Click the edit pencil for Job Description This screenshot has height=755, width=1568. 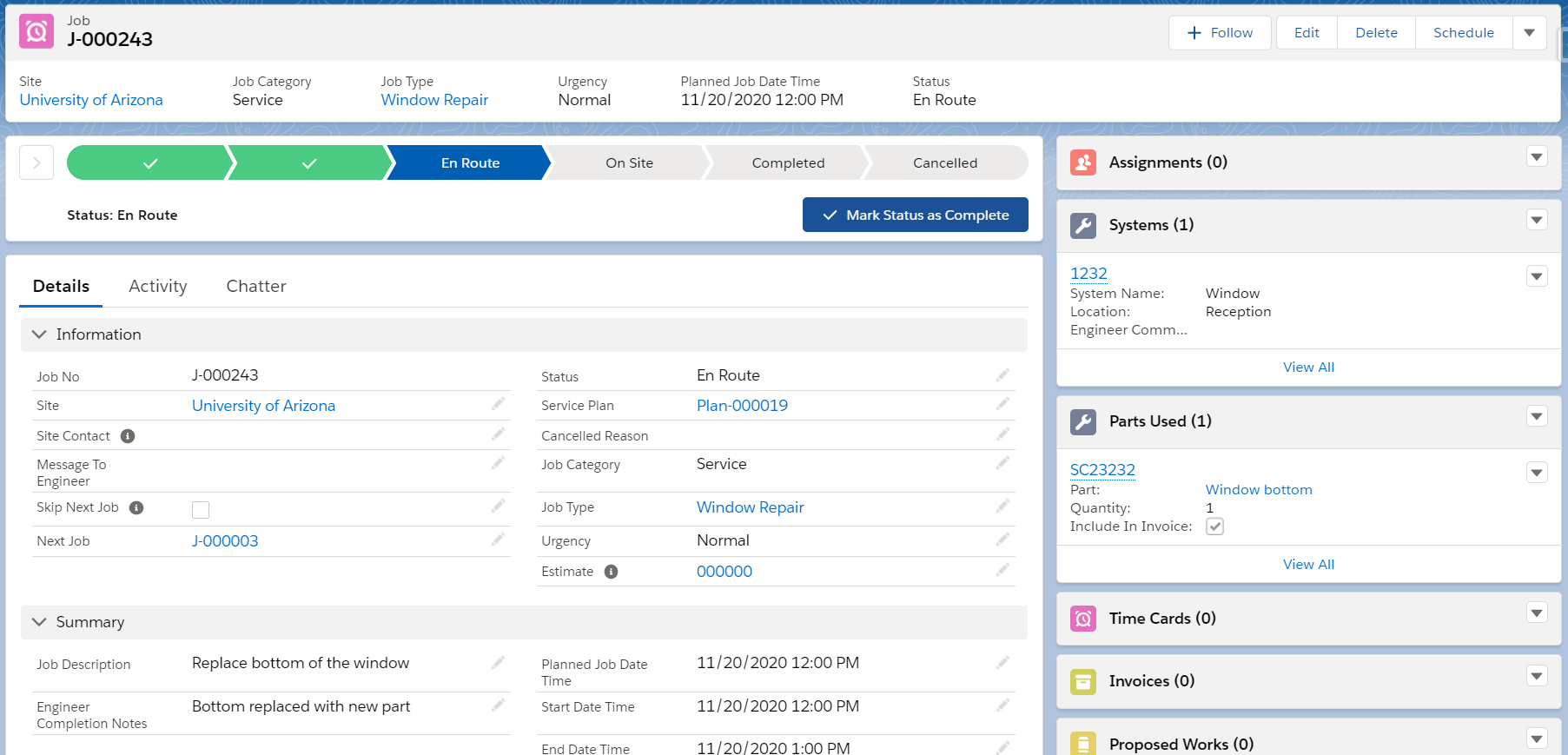point(498,663)
